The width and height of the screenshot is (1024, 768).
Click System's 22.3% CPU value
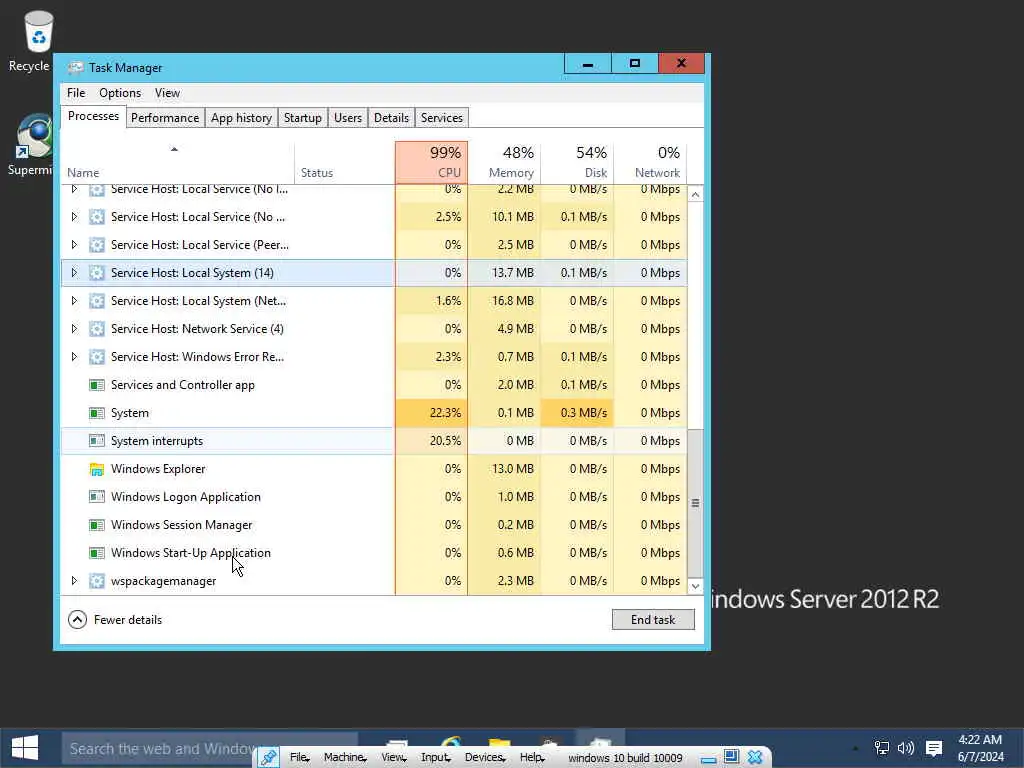pos(445,413)
